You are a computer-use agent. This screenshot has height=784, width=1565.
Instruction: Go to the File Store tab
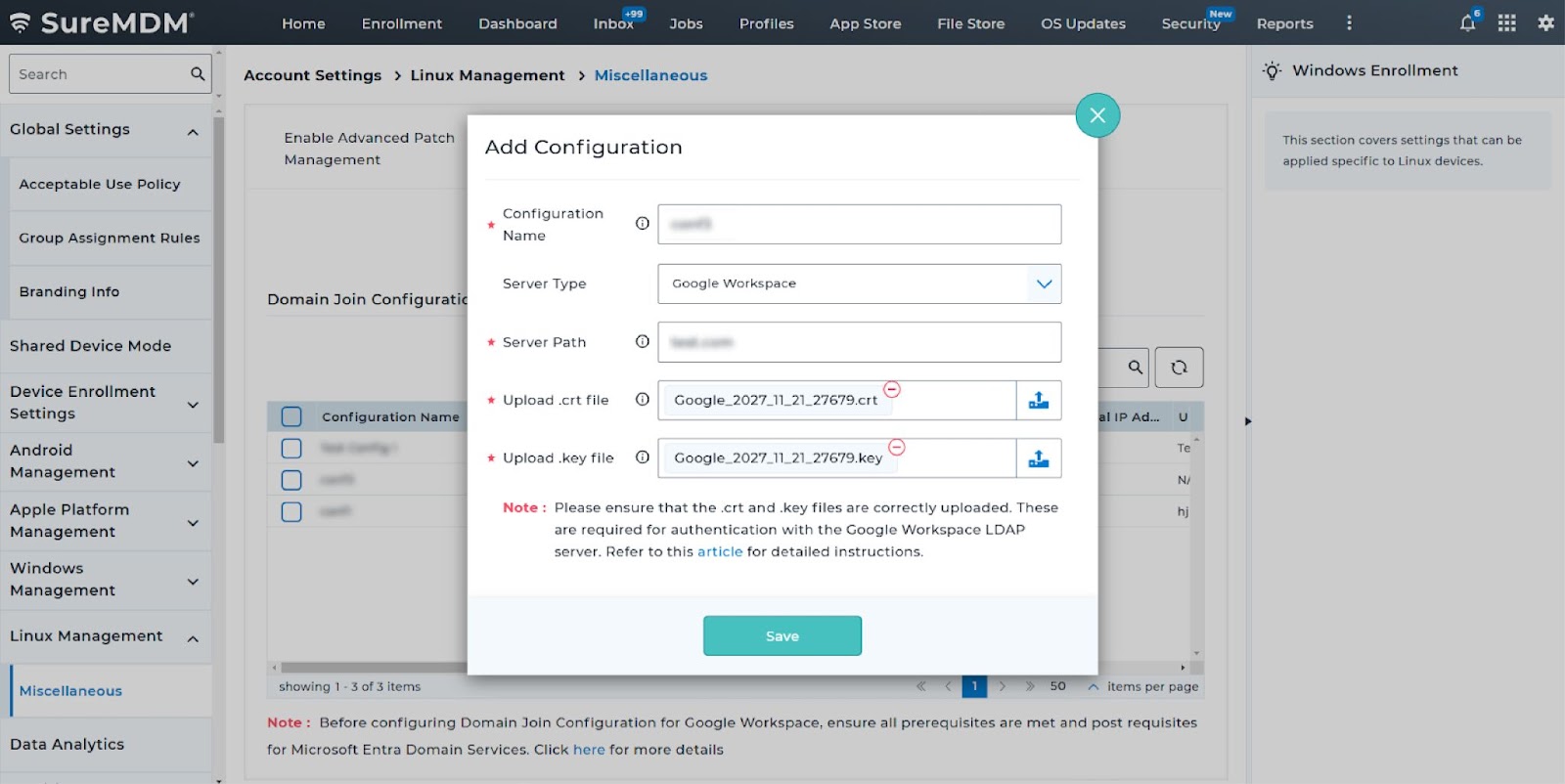(x=970, y=23)
